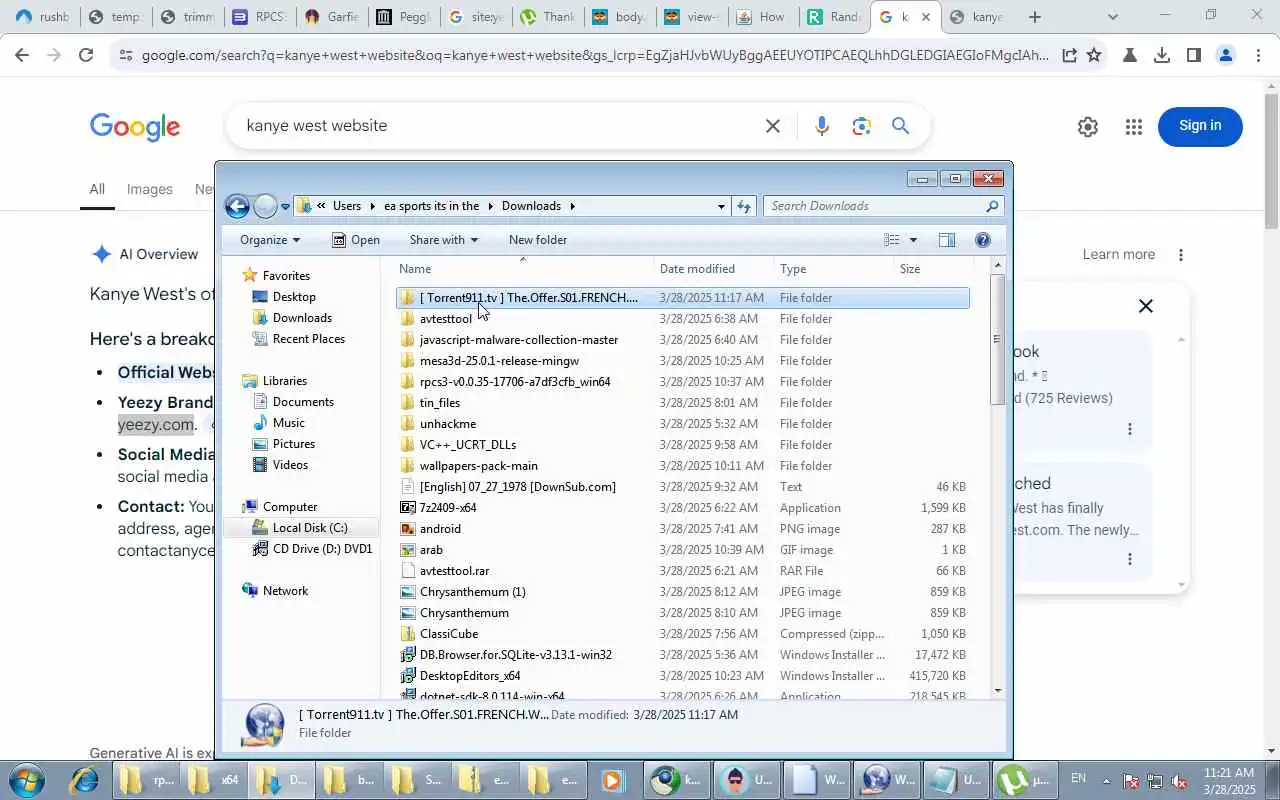Select Downloads in navigation pane
This screenshot has width=1280, height=800.
point(302,318)
